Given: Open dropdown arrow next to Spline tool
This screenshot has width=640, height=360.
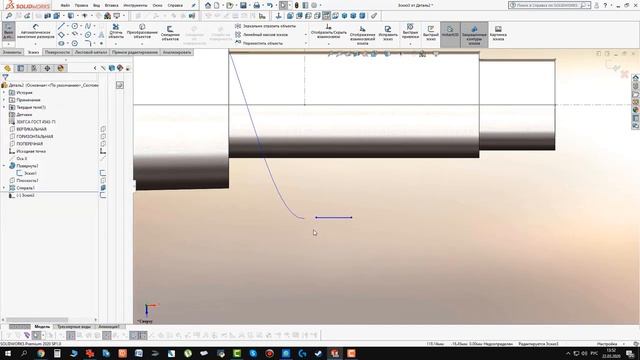Looking at the screenshot, I should point(94,26).
